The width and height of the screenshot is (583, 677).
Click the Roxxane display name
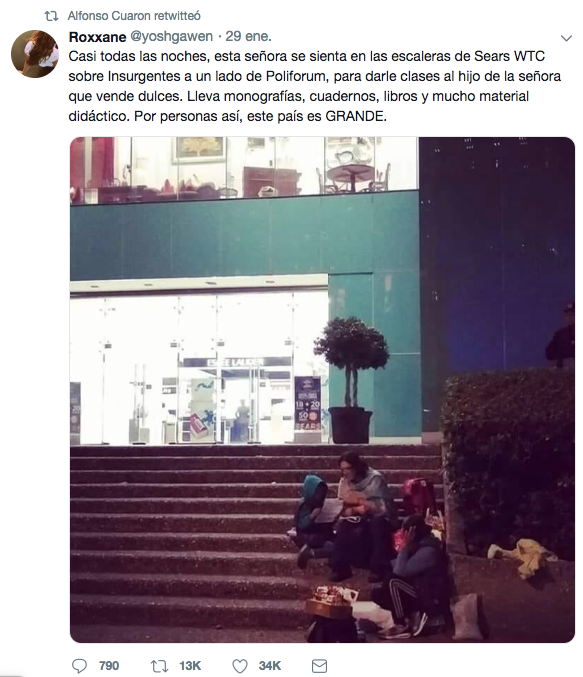(97, 37)
